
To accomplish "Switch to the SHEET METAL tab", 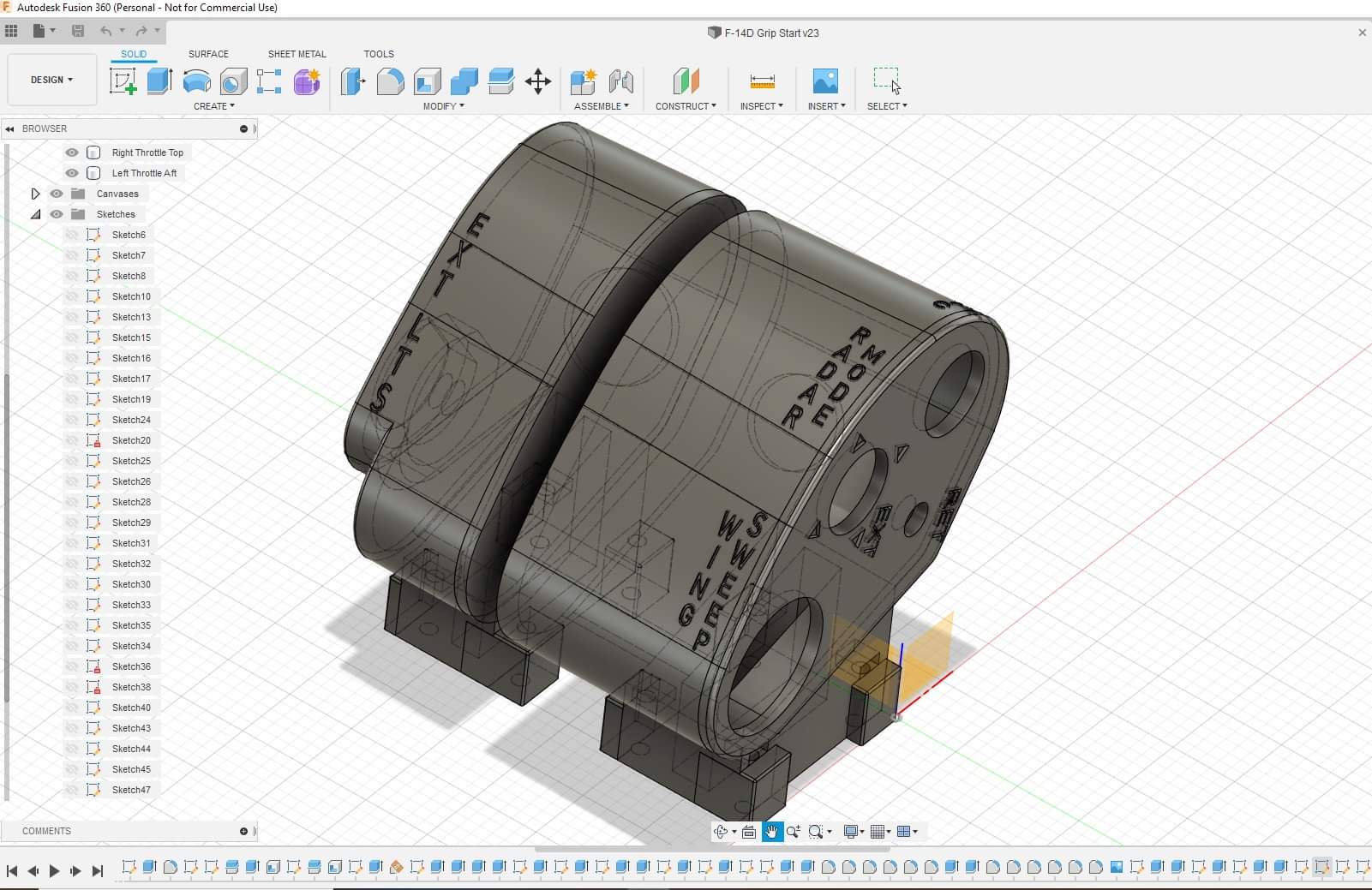I will click(x=297, y=54).
